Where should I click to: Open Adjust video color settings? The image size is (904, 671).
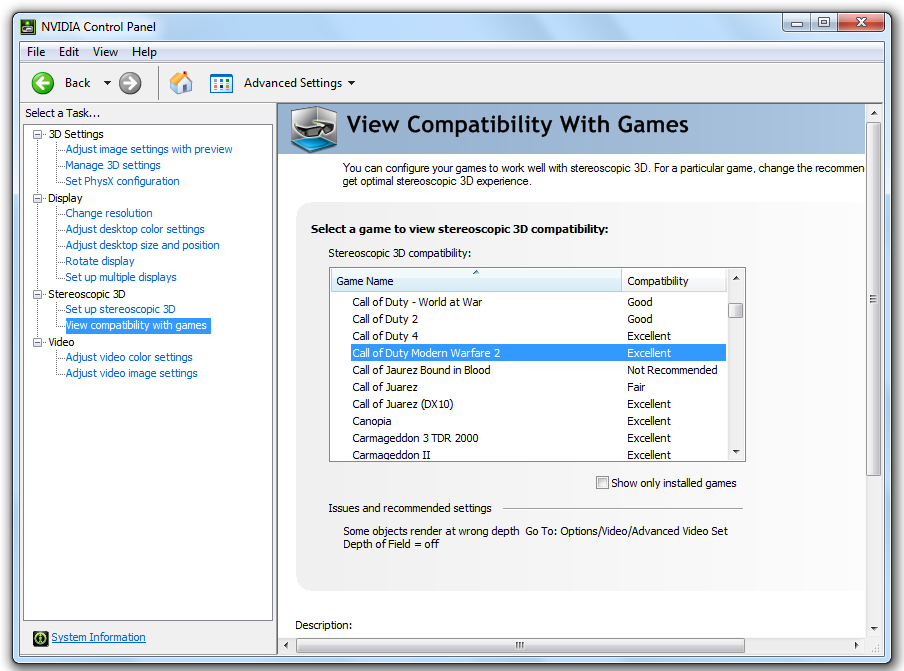pyautogui.click(x=129, y=357)
